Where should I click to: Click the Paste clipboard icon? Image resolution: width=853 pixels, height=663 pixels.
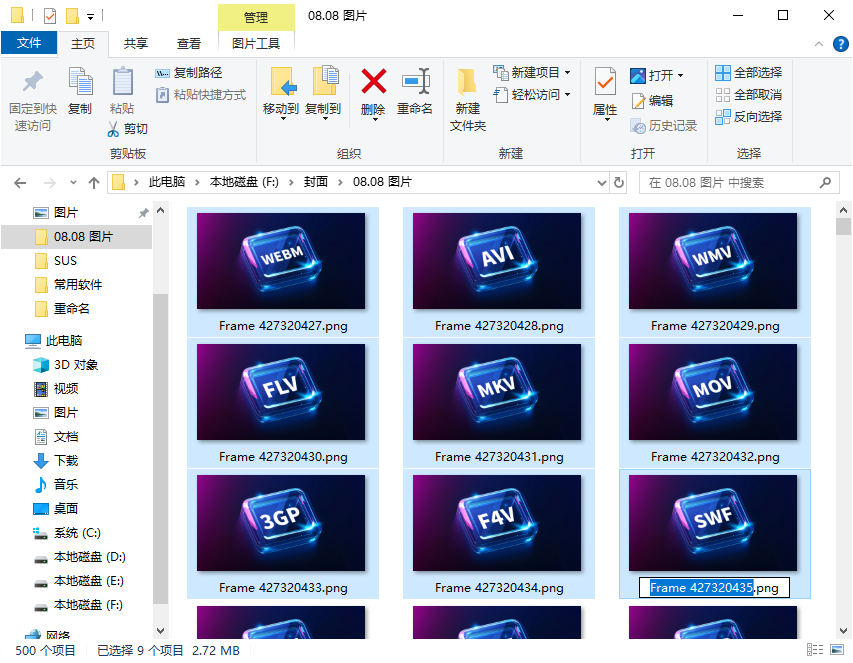coord(122,82)
